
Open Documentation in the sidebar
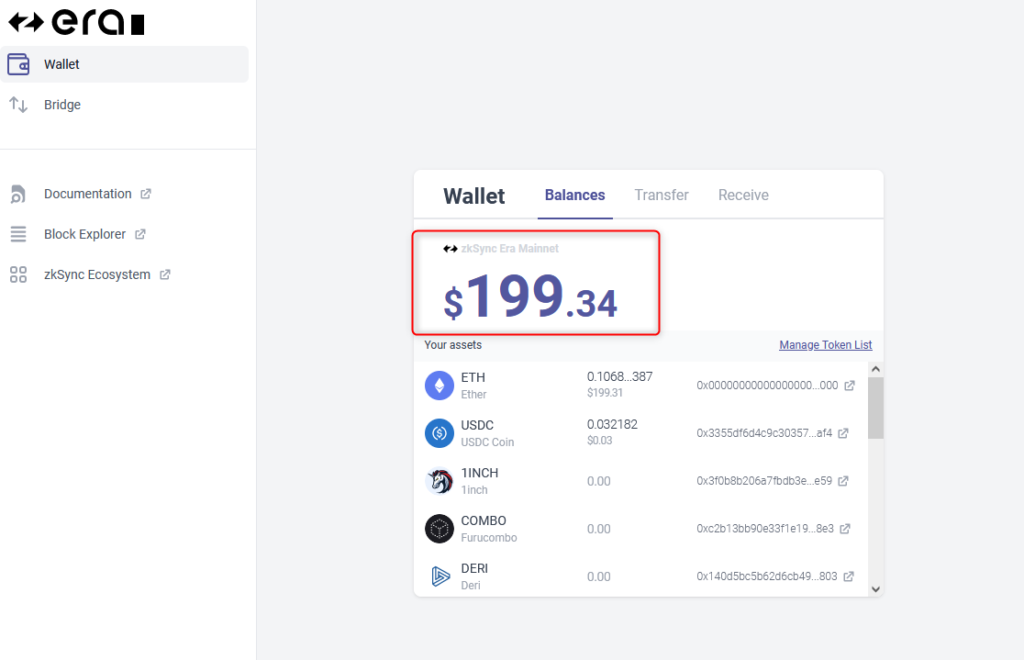point(88,194)
